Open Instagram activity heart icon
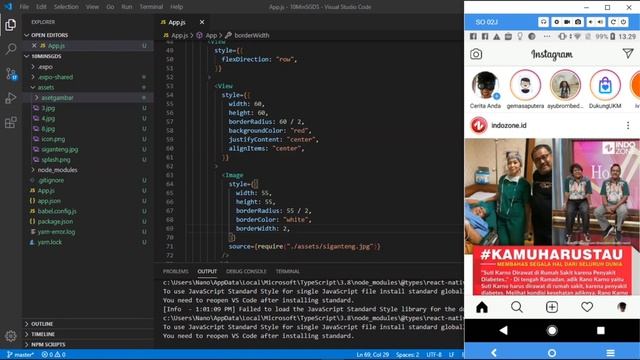This screenshot has height=360, width=640. click(587, 307)
